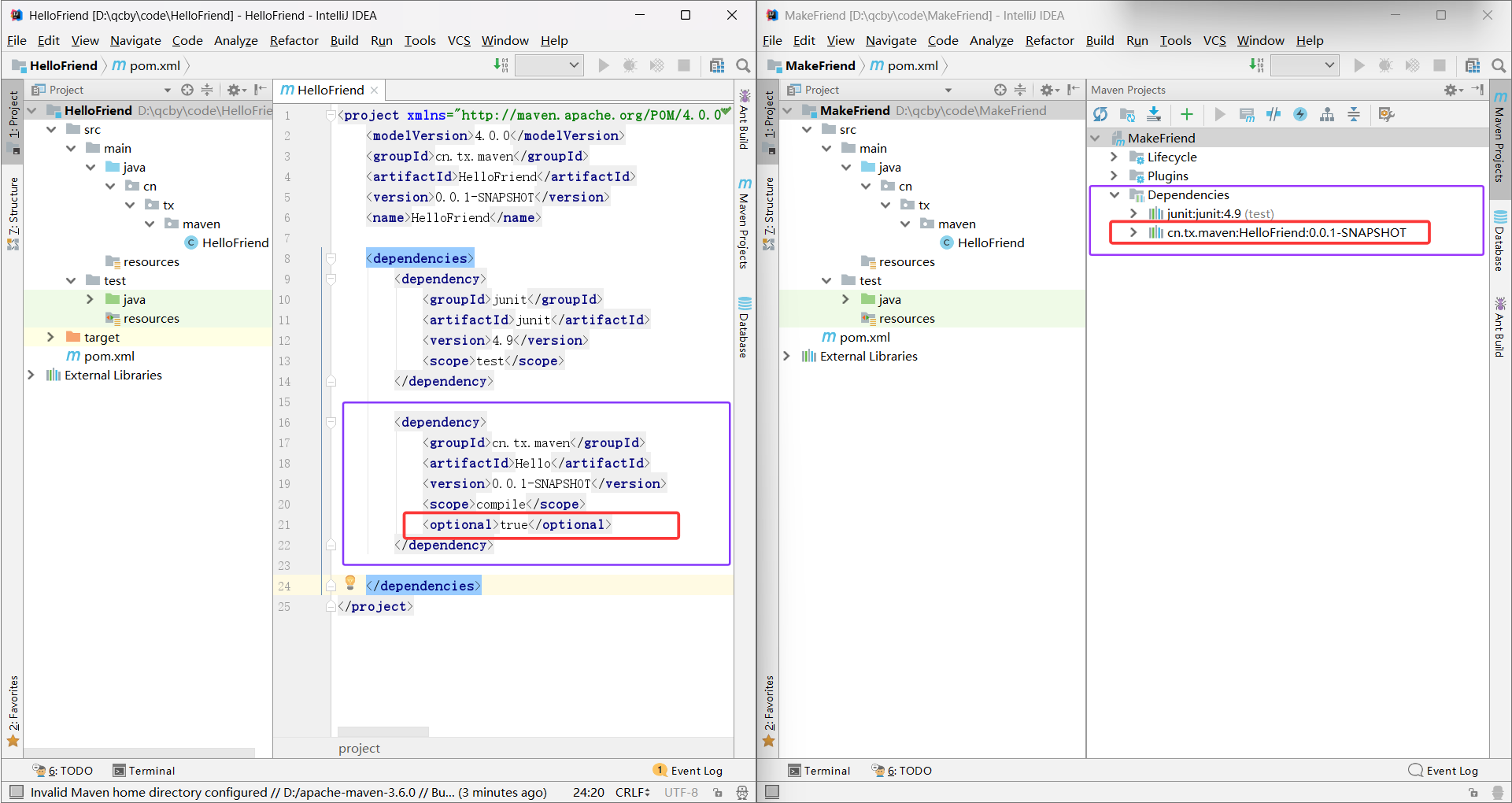Open HelloFriend Project panel settings gear
The height and width of the screenshot is (803, 1512).
(x=235, y=90)
